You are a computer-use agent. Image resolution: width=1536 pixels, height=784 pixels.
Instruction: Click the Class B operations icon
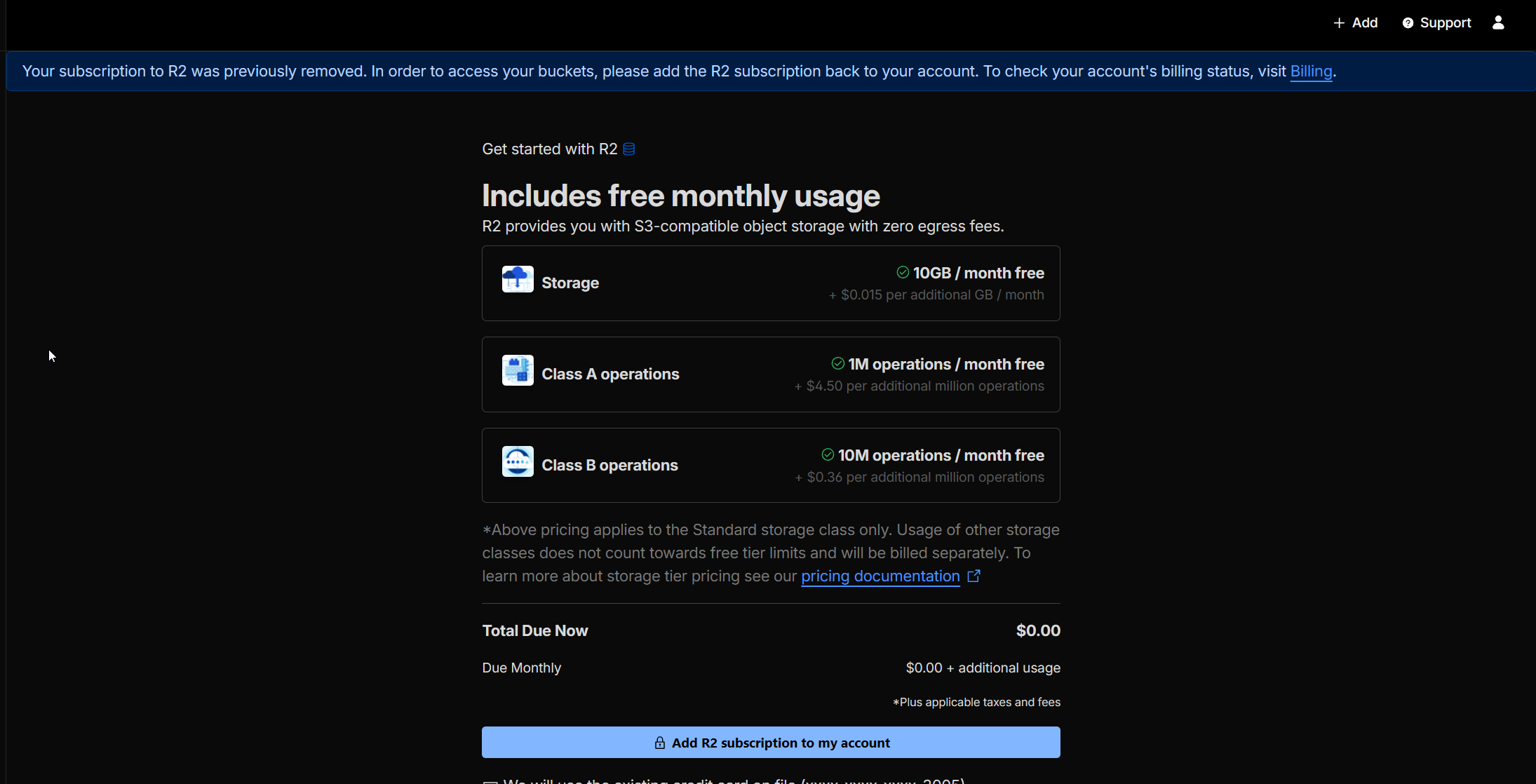tap(518, 461)
